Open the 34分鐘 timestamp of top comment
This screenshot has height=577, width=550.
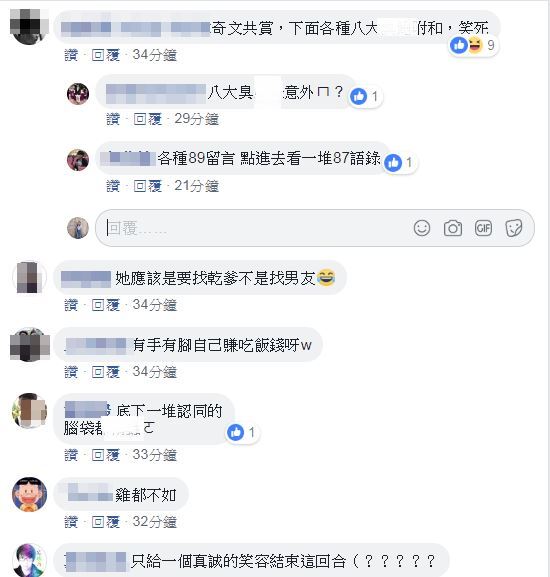click(x=155, y=55)
